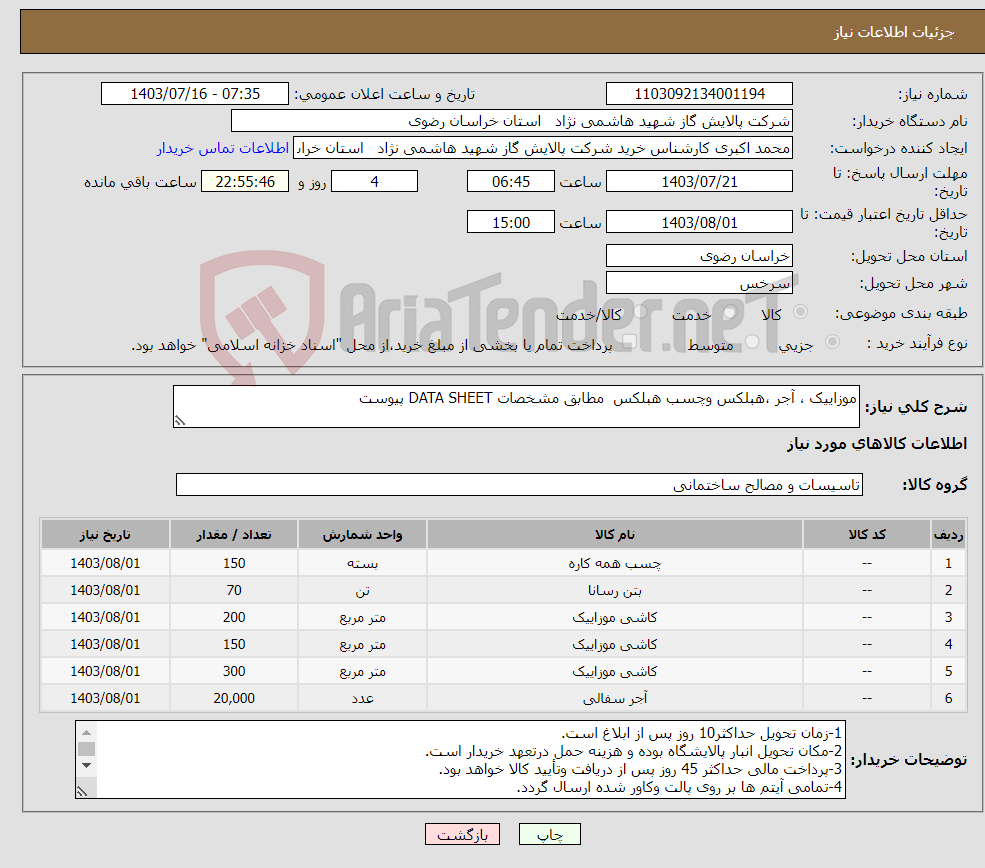Click the delivery city field سرخس
Screen dimensions: 985x868
[x=699, y=283]
